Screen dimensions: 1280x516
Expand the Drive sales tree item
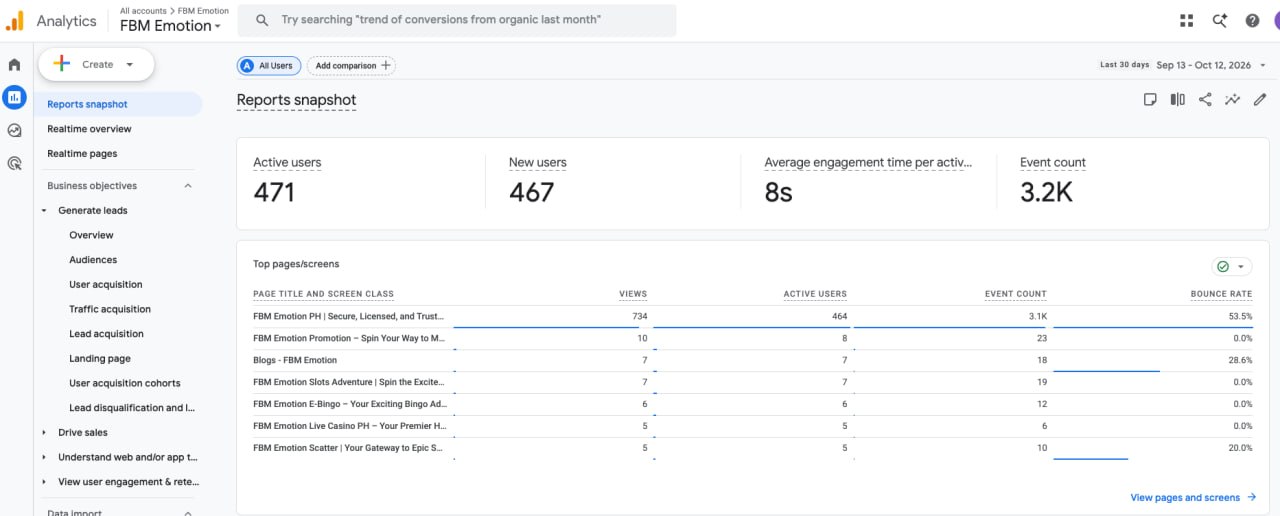point(44,433)
